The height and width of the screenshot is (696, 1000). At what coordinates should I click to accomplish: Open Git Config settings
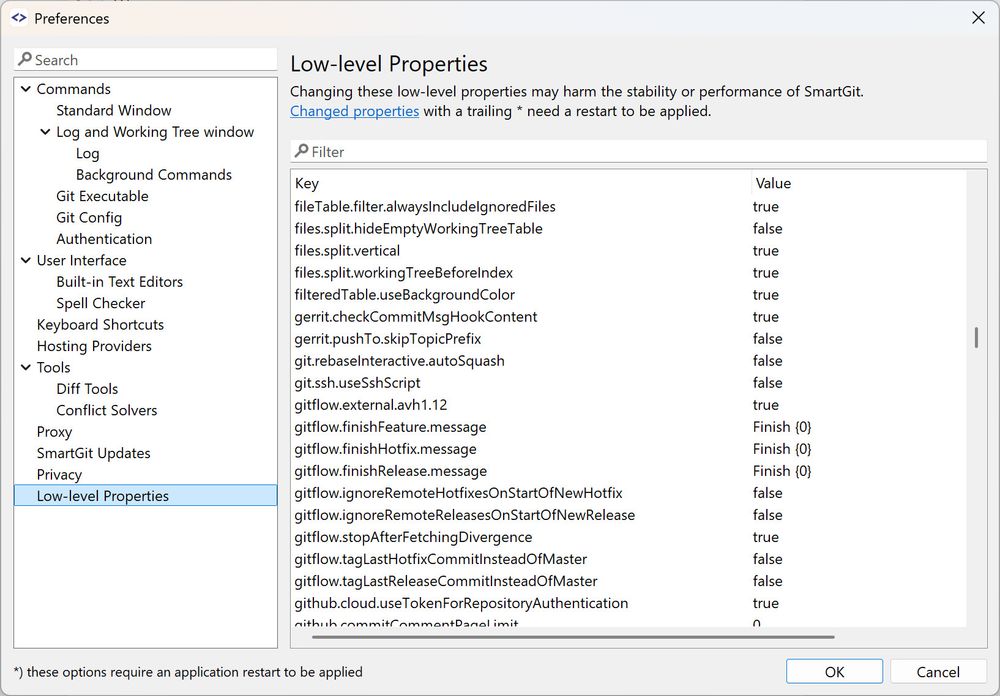(x=89, y=218)
